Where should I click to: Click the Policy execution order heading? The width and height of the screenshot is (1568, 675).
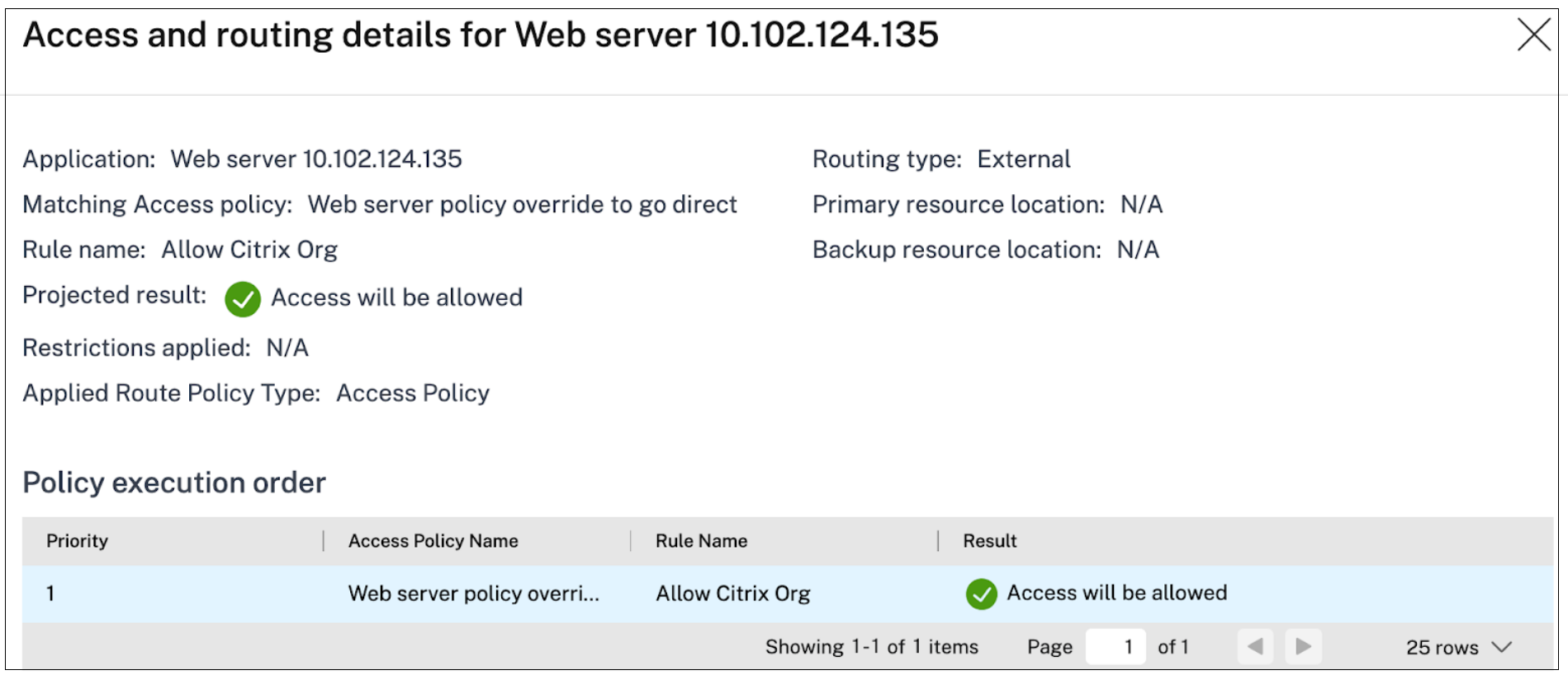coord(174,482)
